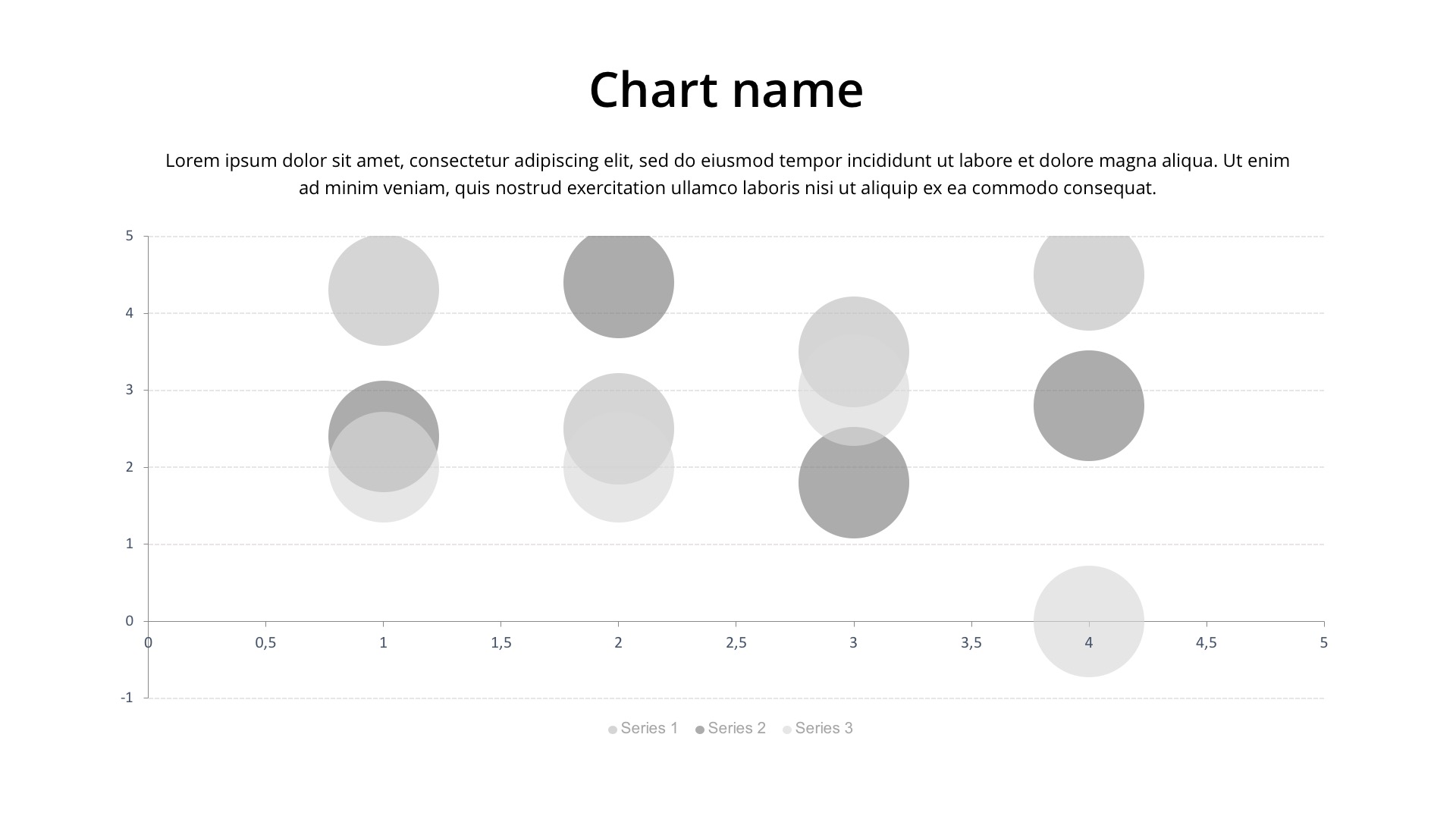Click the dark bubble at x-value 4
The image size is (1456, 819).
pyautogui.click(x=1088, y=406)
